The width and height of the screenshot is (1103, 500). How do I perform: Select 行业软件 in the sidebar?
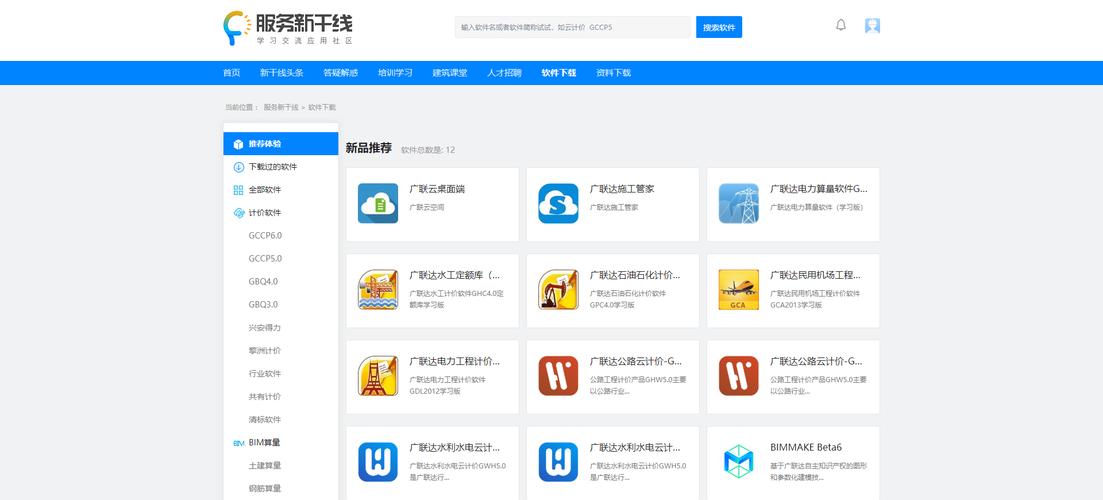point(264,373)
